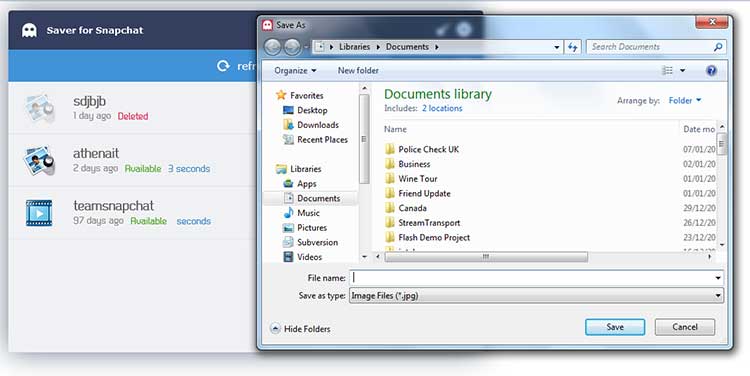Screen dimensions: 750x376
Task: Open the teamsnapchat video icon
Action: coord(39,213)
